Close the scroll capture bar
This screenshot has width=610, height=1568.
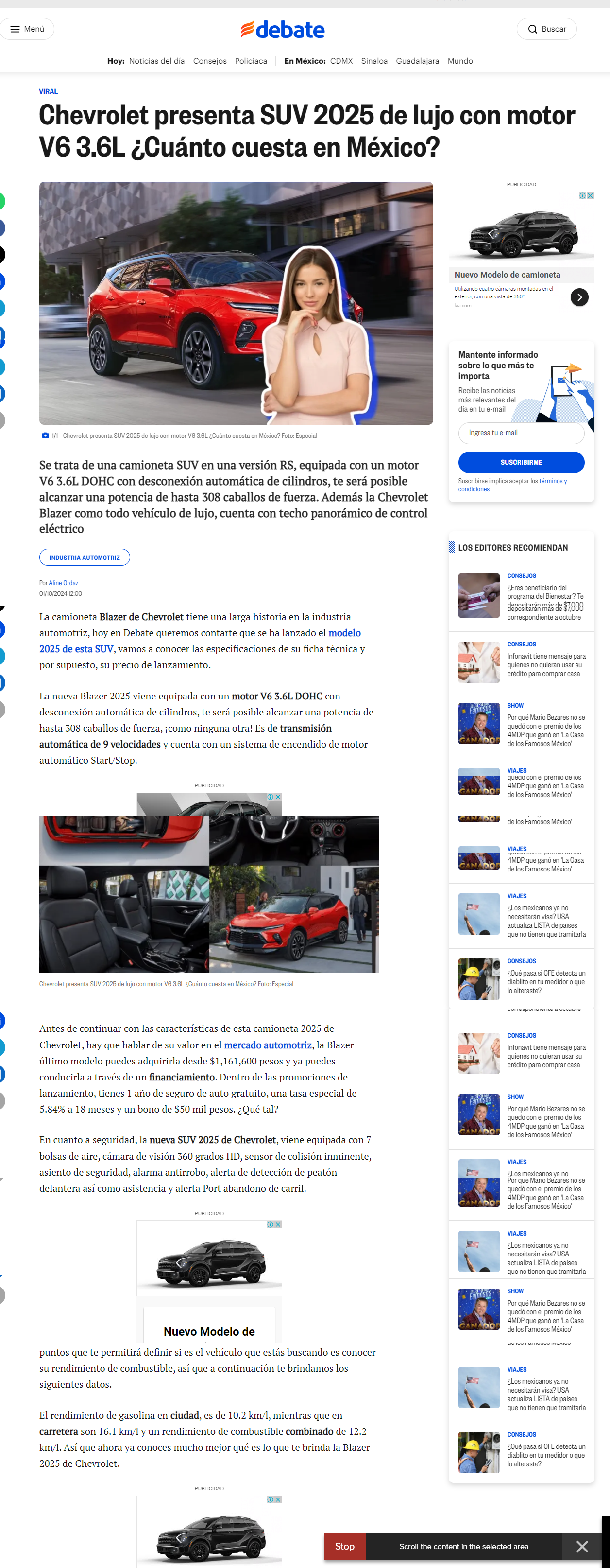(x=582, y=1546)
